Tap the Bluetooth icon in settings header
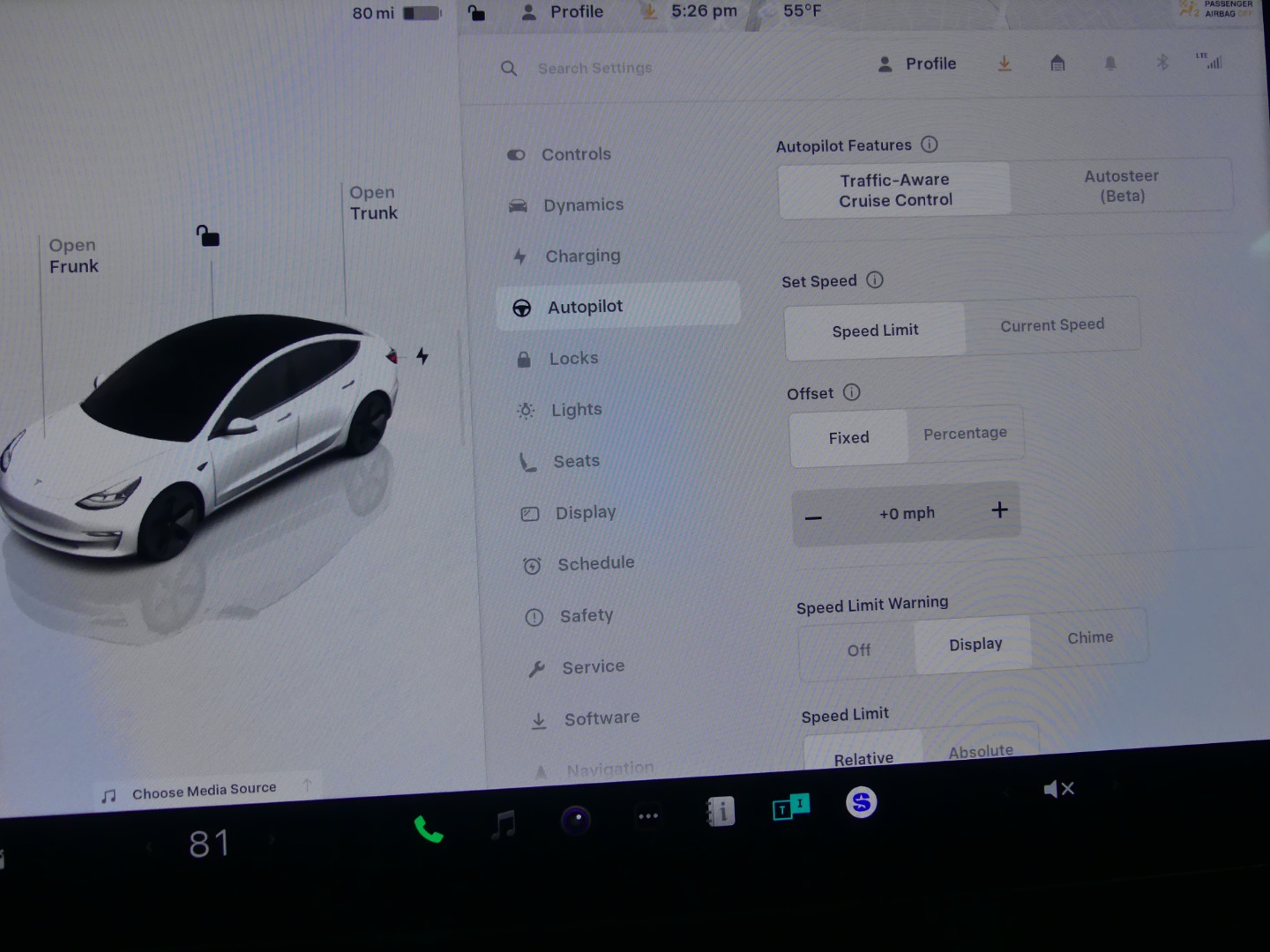This screenshot has width=1270, height=952. tap(1162, 62)
